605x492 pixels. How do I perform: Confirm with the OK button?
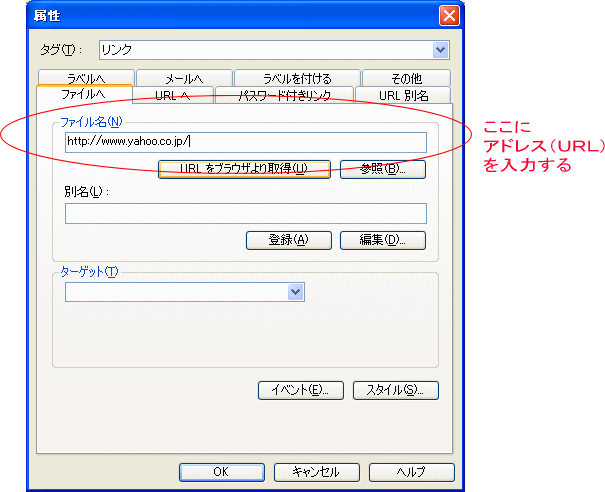[221, 472]
